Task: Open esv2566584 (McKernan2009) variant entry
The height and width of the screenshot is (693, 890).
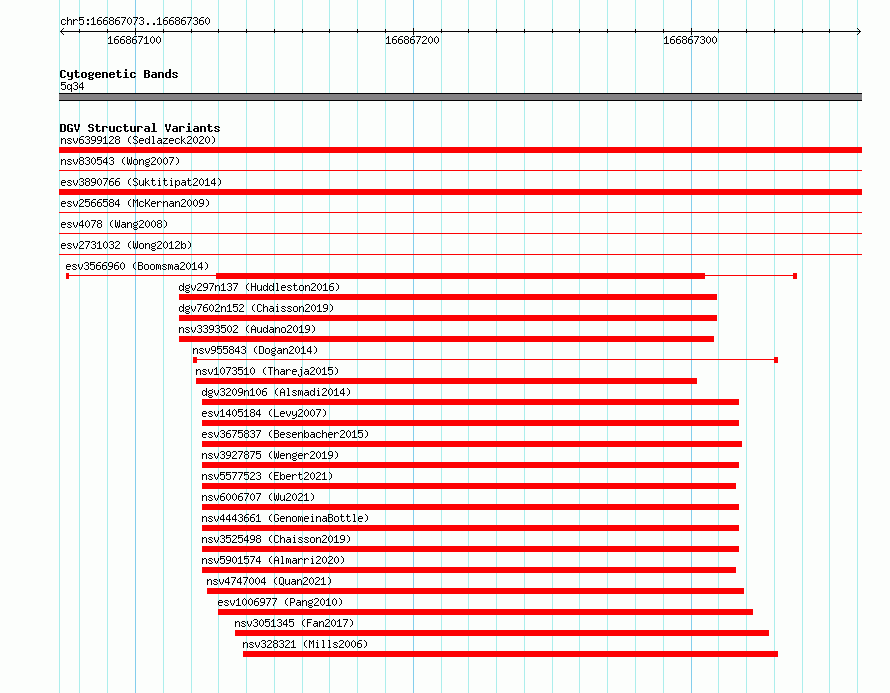Action: click(135, 203)
